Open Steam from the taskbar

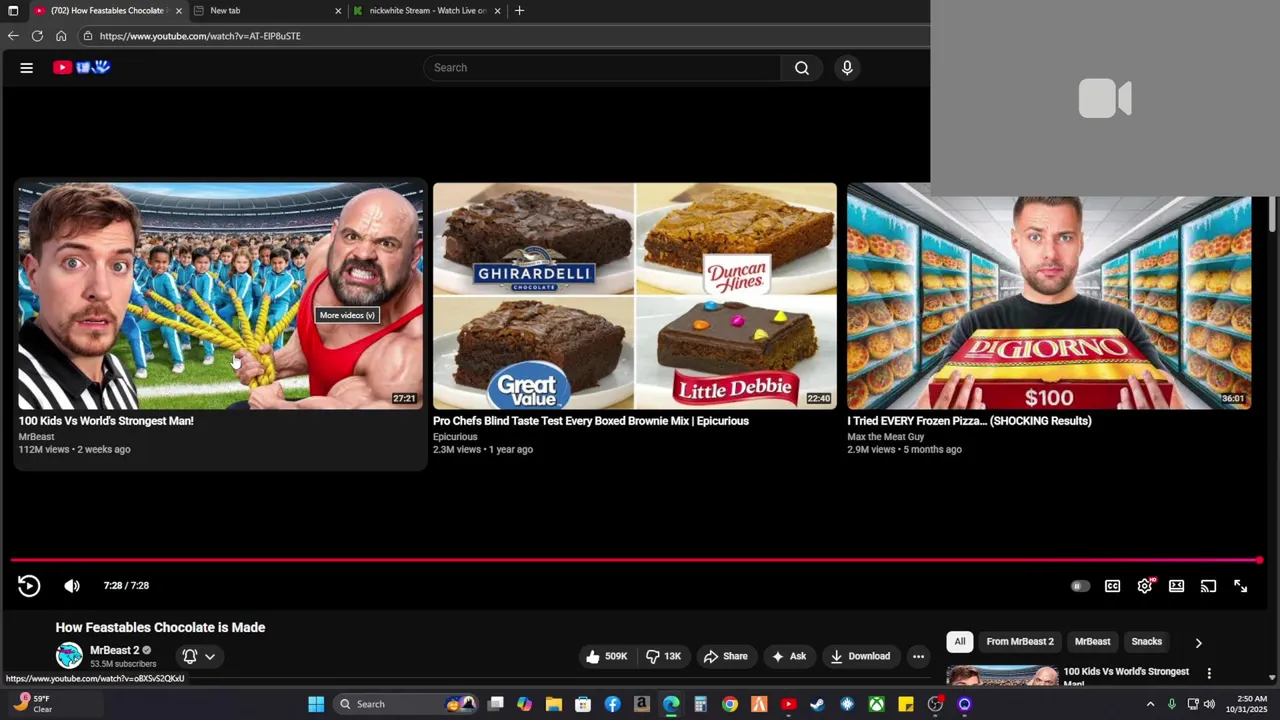tap(817, 704)
